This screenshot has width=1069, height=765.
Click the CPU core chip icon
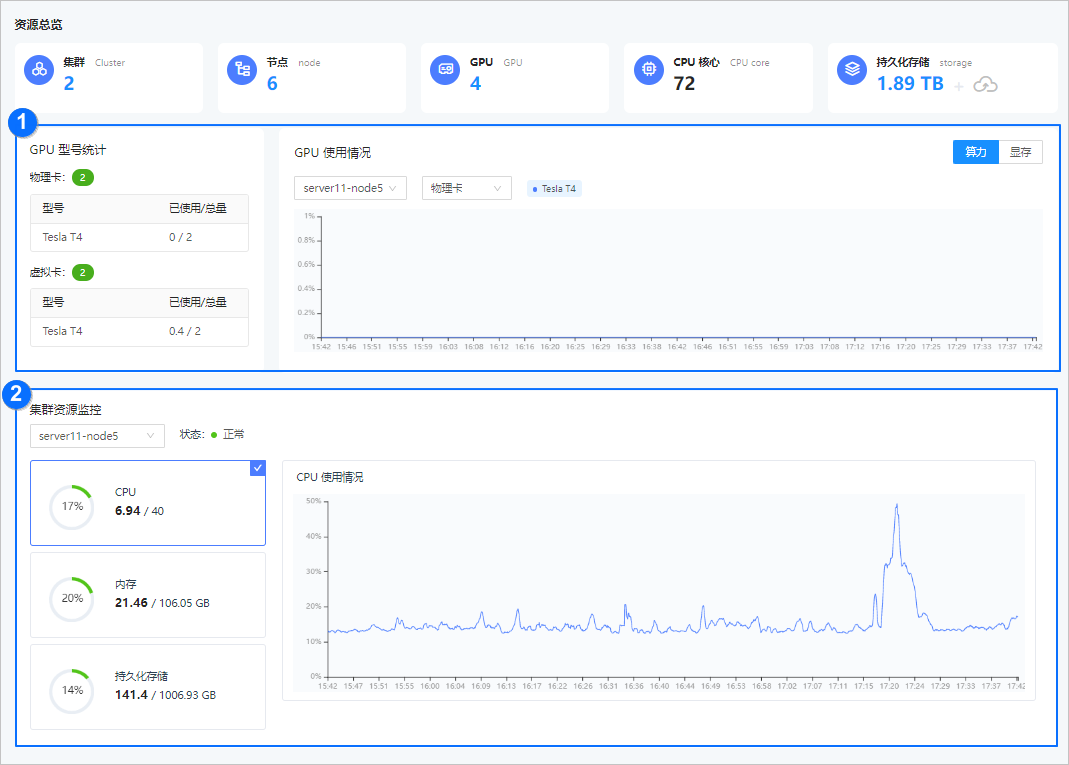(x=648, y=70)
